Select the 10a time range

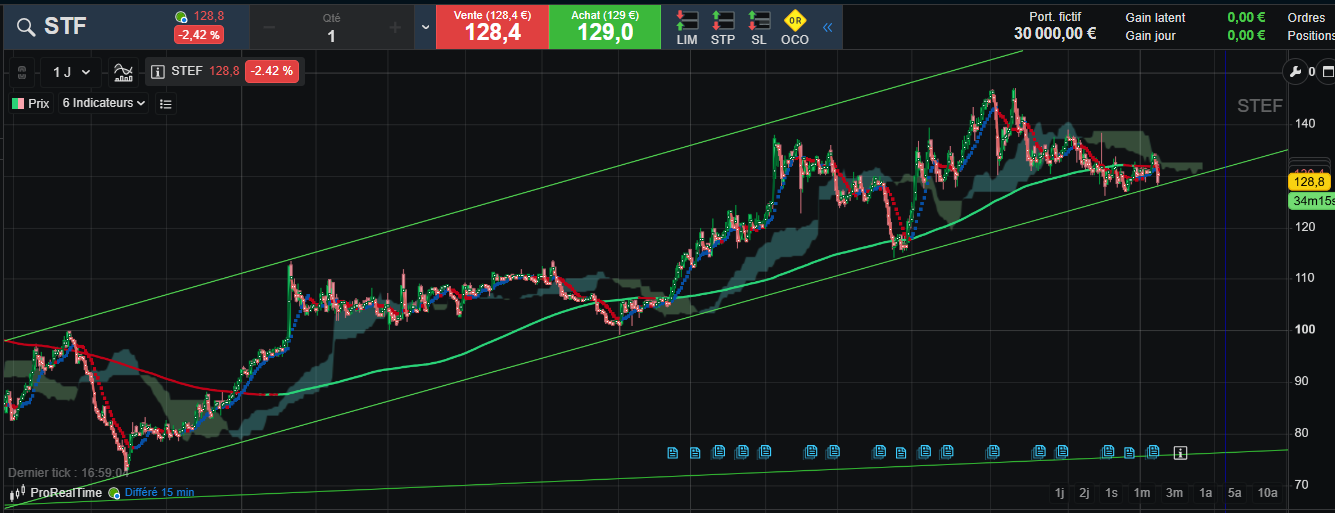point(1268,493)
